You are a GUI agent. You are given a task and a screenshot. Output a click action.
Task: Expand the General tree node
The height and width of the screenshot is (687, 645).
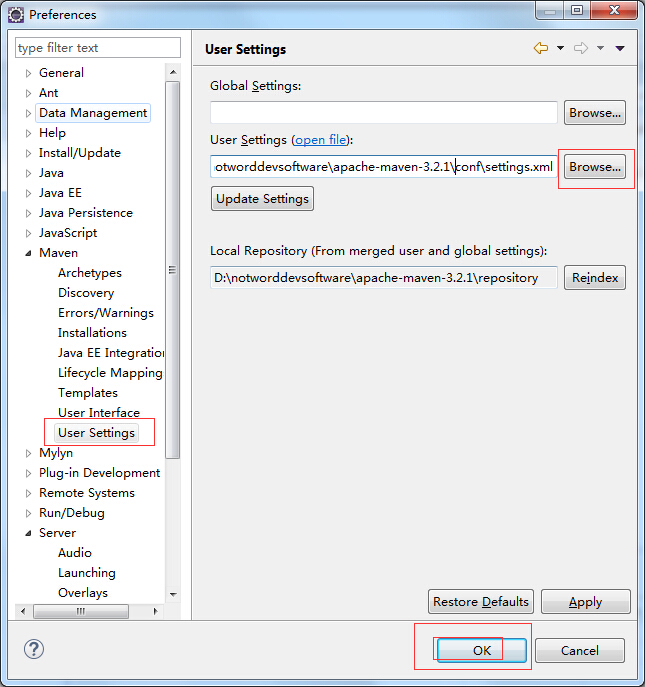coord(28,73)
